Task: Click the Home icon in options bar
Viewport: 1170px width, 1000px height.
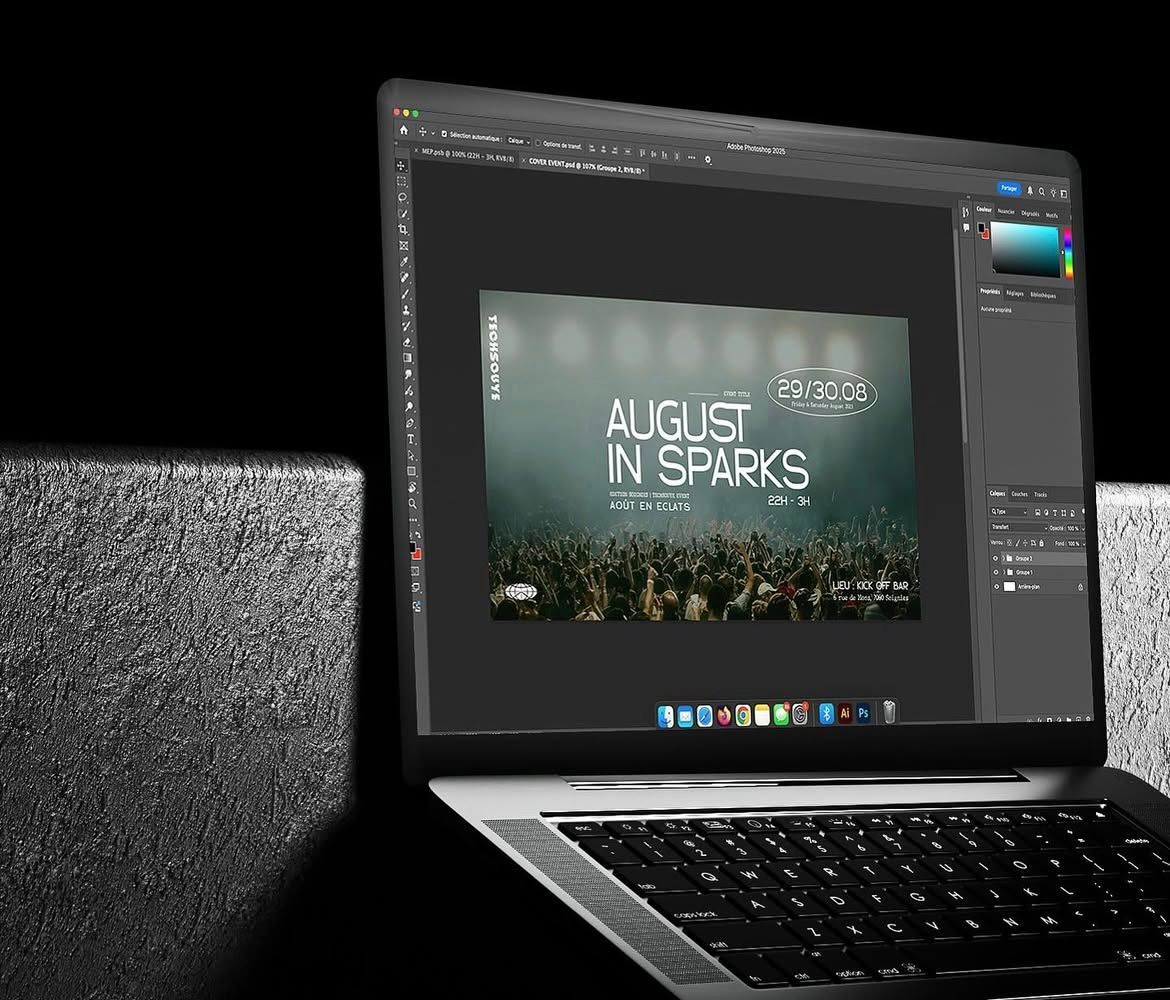Action: tap(404, 130)
